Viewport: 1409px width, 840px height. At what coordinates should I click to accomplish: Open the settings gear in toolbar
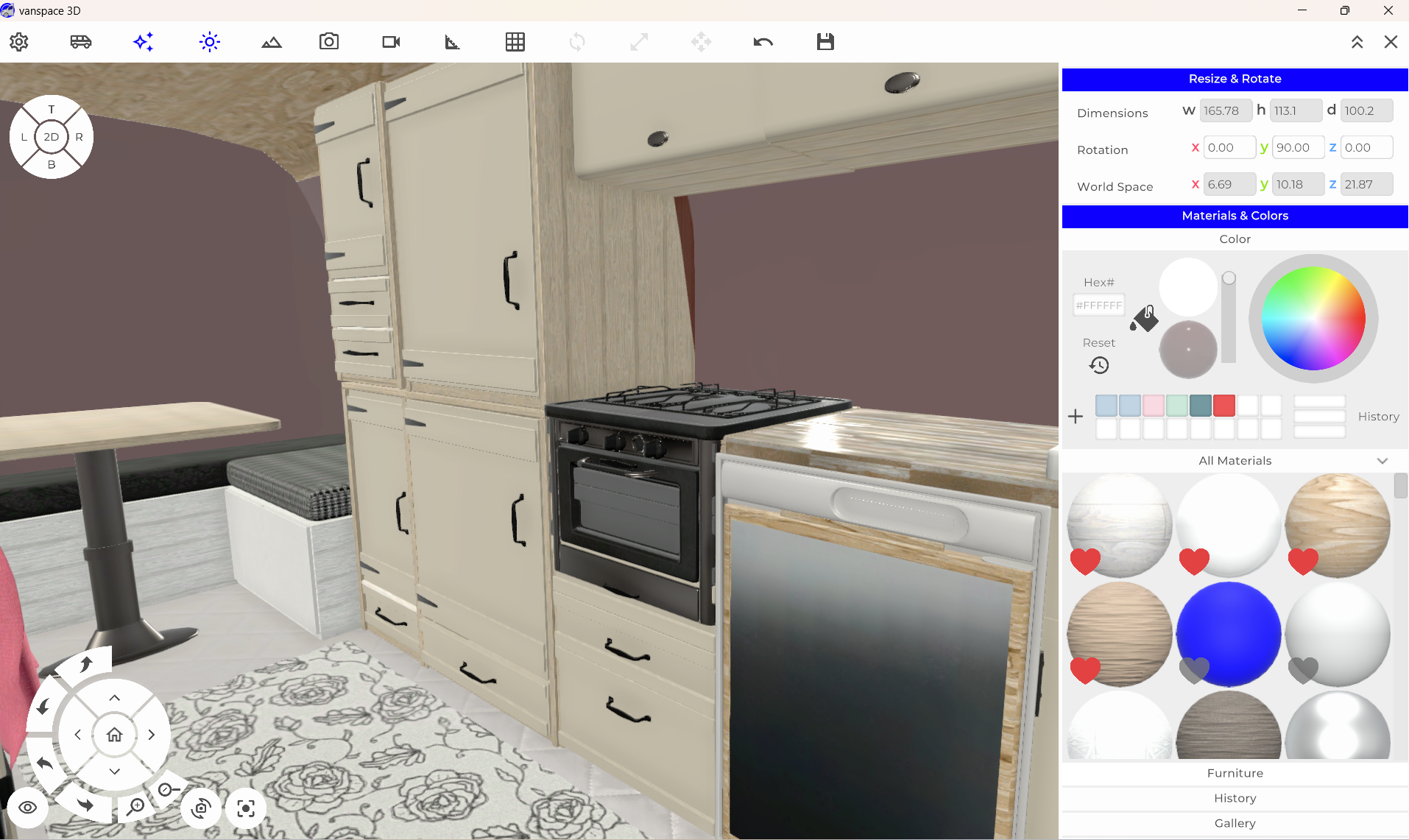pos(19,42)
